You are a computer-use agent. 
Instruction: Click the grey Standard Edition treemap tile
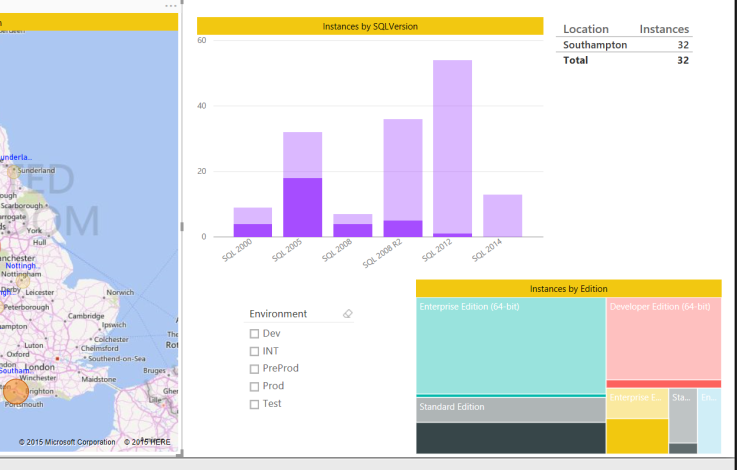click(510, 409)
